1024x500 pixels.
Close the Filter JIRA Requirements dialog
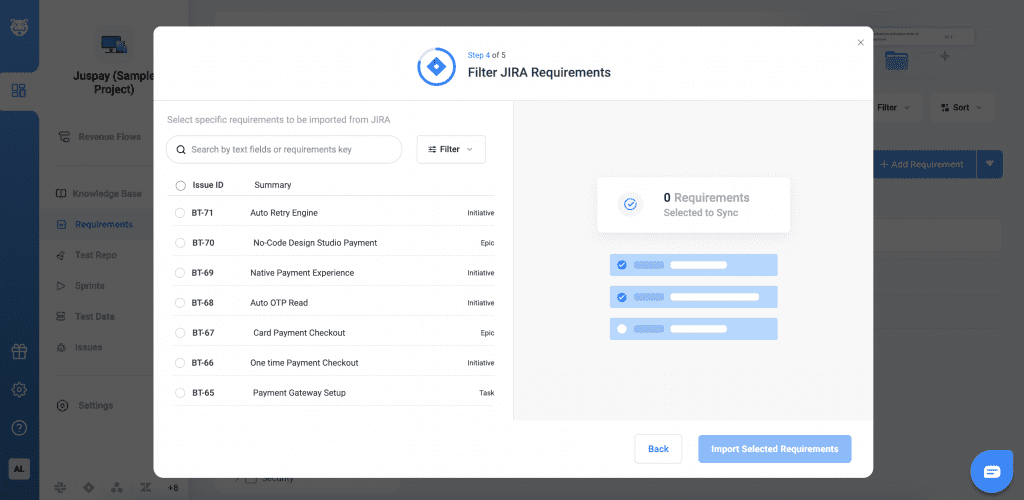[860, 43]
